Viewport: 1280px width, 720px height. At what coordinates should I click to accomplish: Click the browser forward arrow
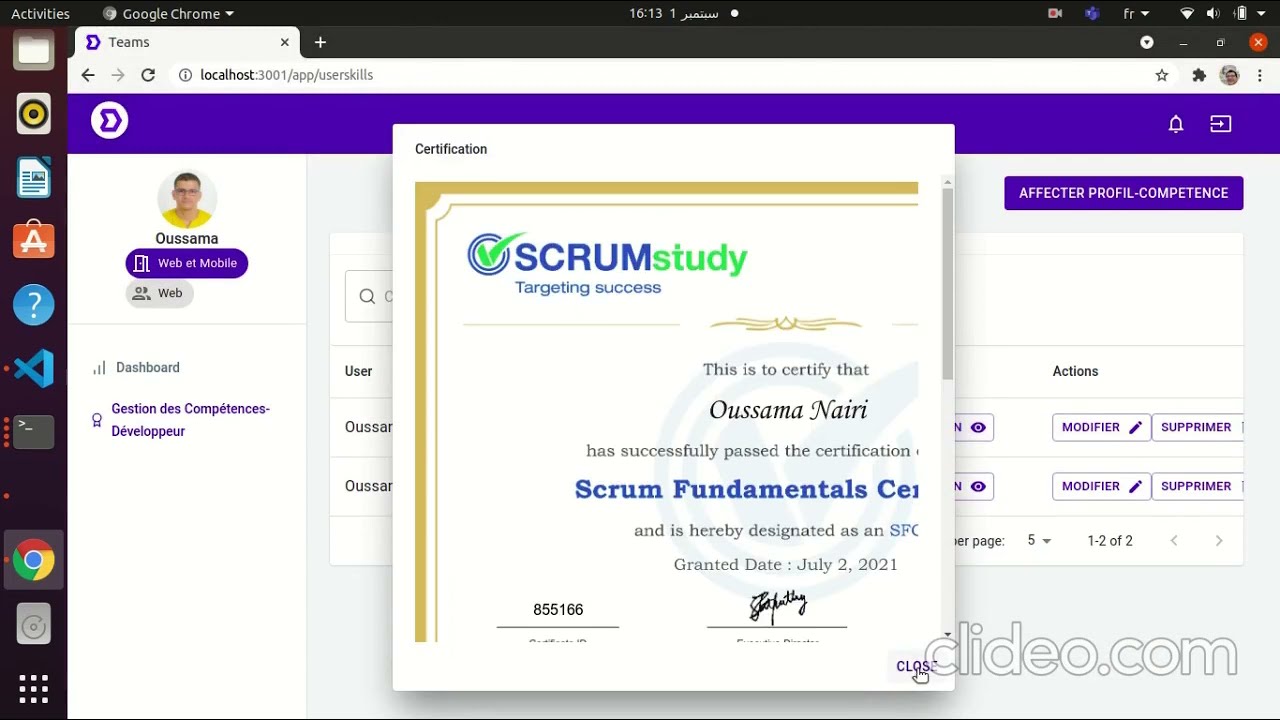click(118, 75)
